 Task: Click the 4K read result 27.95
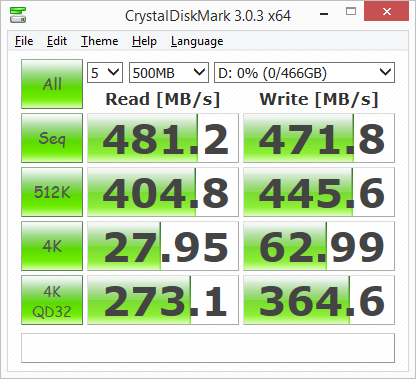click(163, 246)
